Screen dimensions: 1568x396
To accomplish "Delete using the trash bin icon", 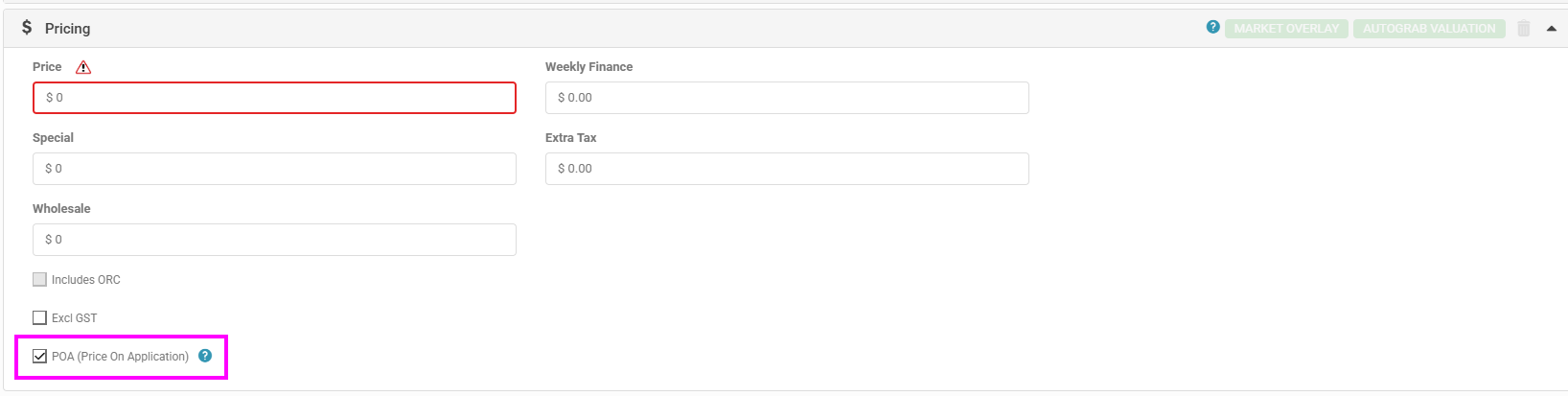I will 1524,29.
